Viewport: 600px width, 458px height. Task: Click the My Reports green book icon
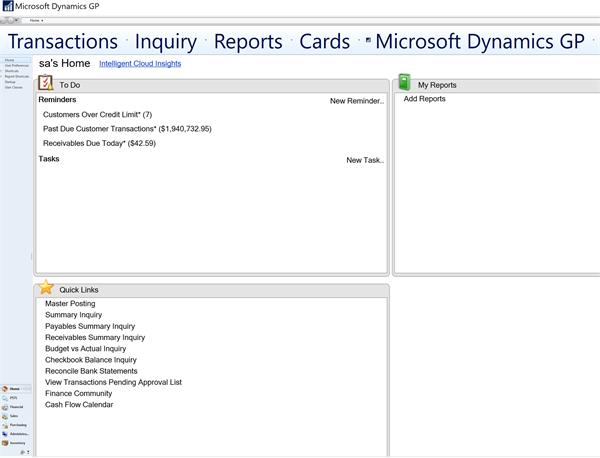click(404, 82)
